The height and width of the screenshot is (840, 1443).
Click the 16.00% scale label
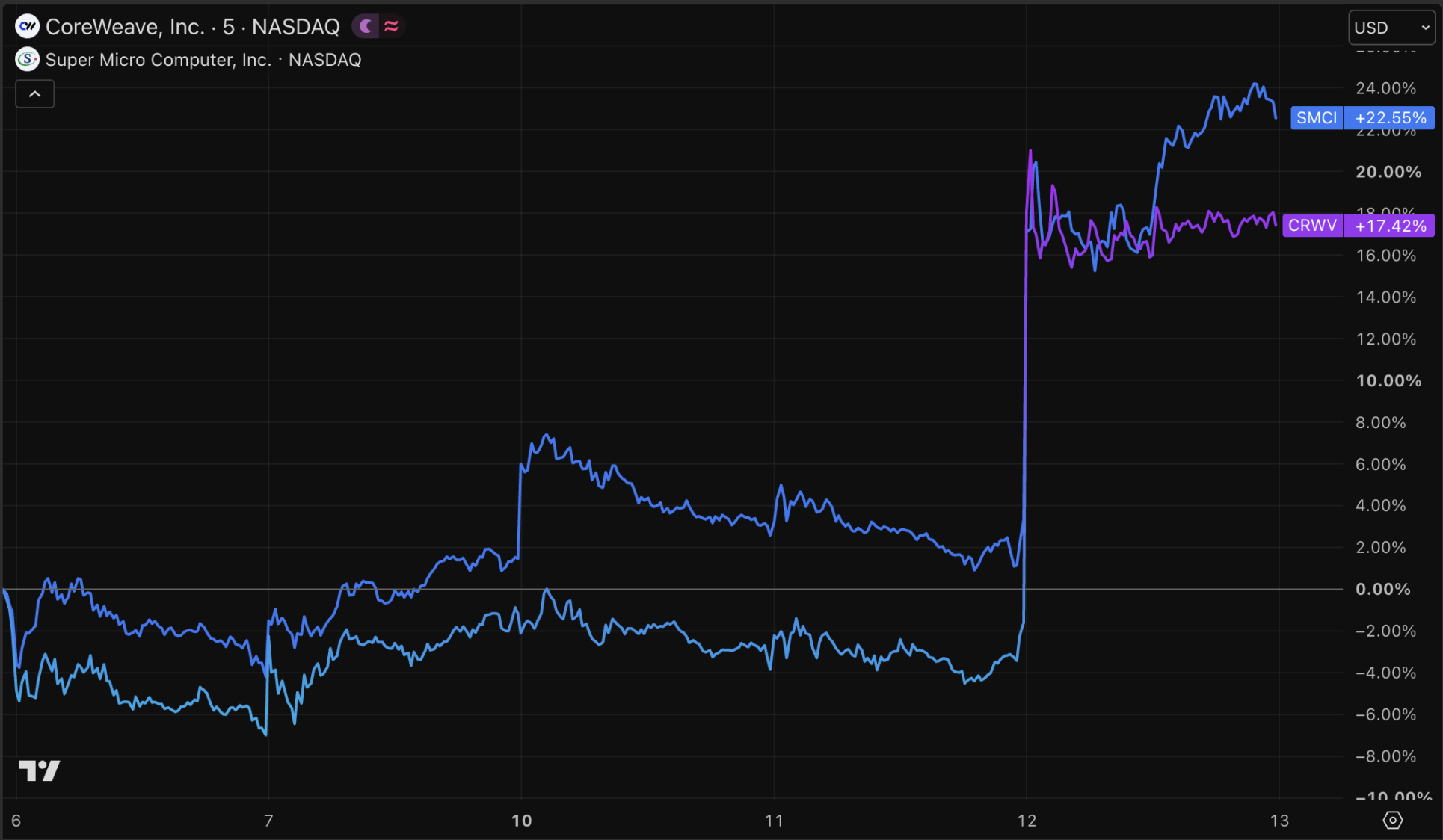(1385, 256)
